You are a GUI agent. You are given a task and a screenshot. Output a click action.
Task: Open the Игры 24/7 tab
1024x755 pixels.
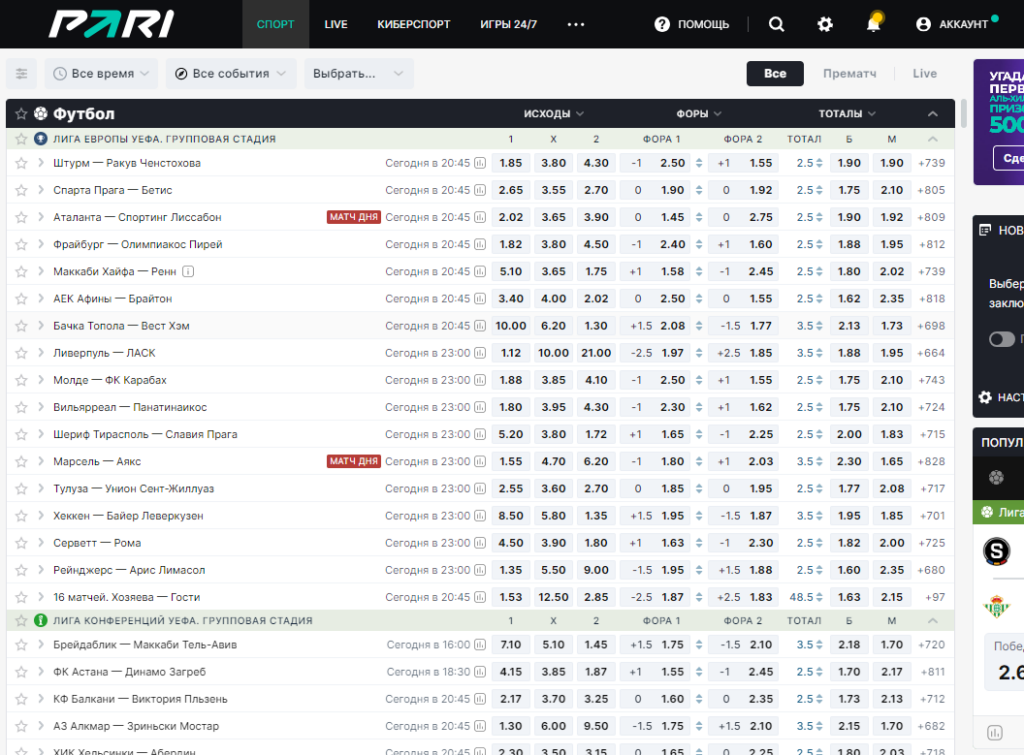click(508, 24)
